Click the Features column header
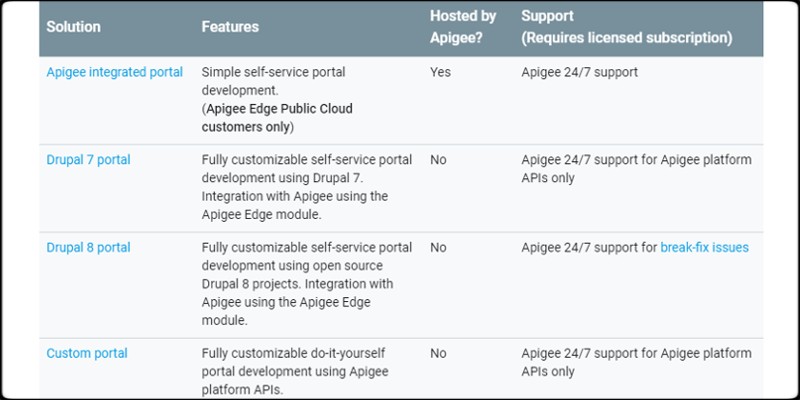Image resolution: width=800 pixels, height=400 pixels. point(230,27)
